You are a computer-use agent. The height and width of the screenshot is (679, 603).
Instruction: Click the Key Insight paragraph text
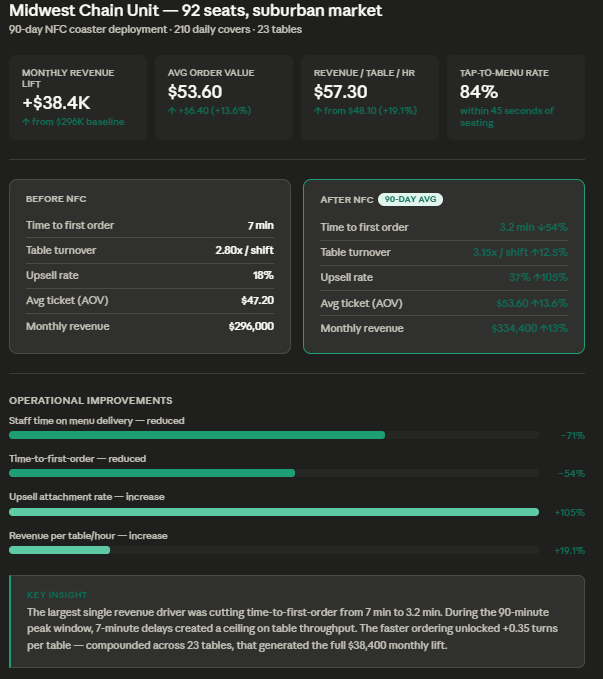click(x=292, y=629)
